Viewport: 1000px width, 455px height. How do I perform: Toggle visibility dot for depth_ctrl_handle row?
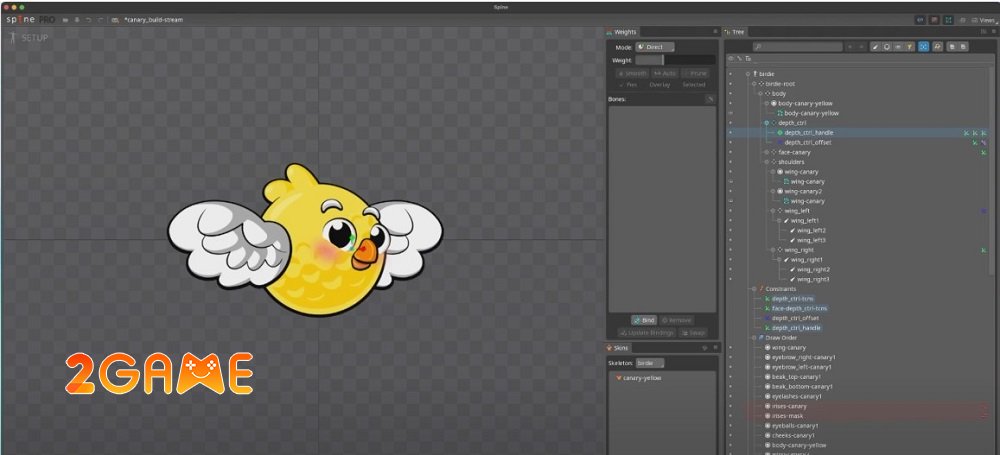[x=730, y=132]
